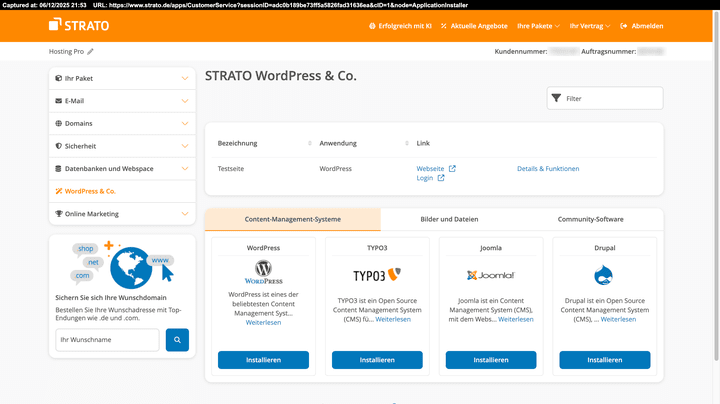Sort by Anwendung column arrows

click(407, 143)
